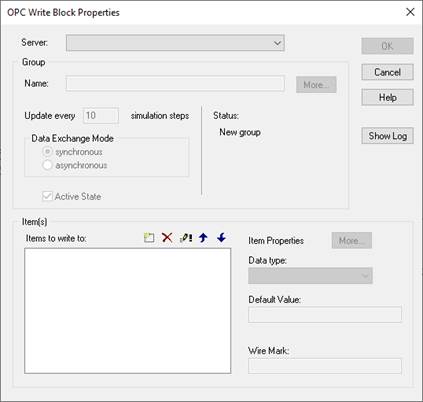
Task: Click More button next to group Name
Action: (x=316, y=85)
